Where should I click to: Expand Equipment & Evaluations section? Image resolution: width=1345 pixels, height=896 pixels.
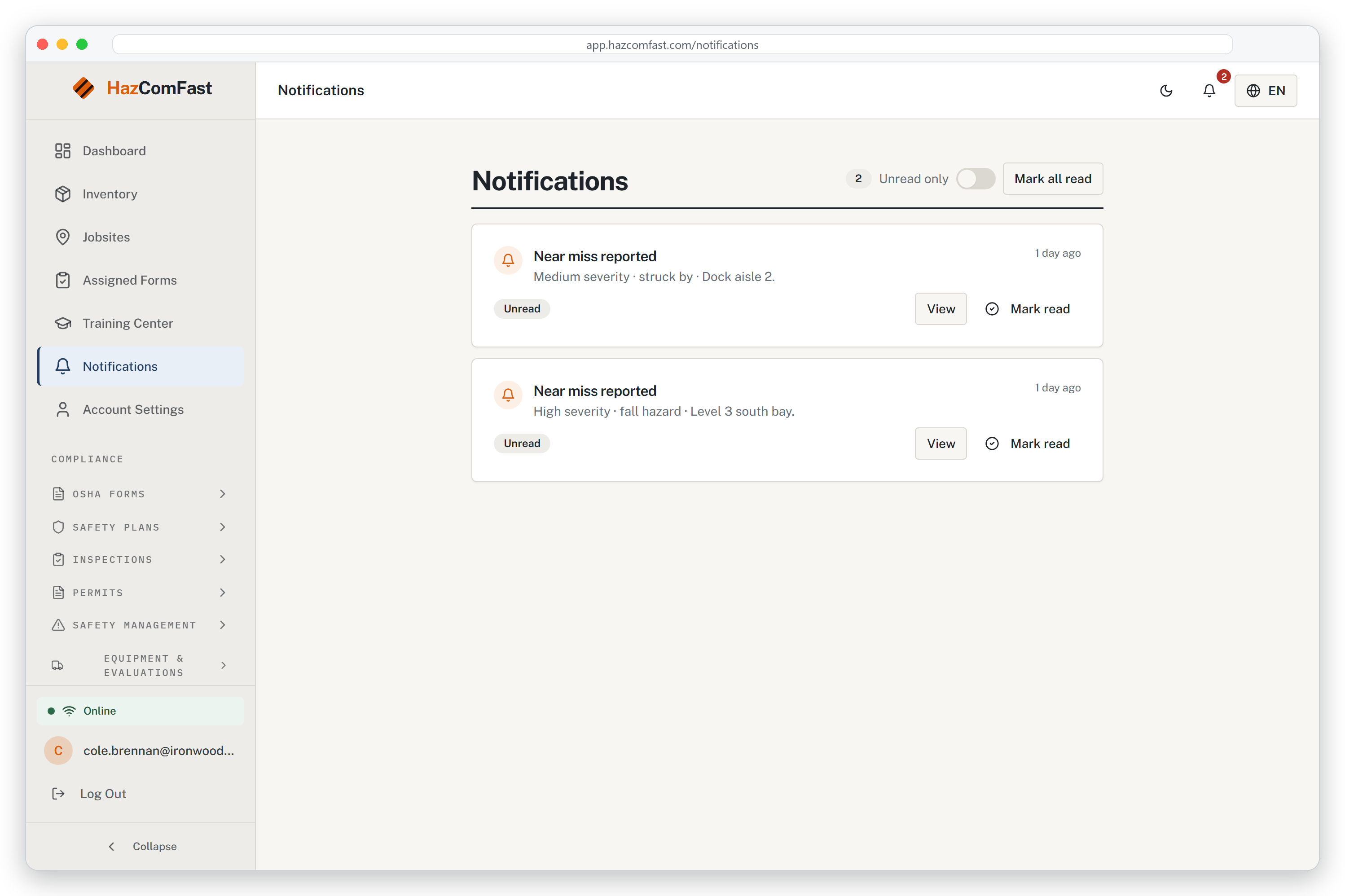(141, 665)
